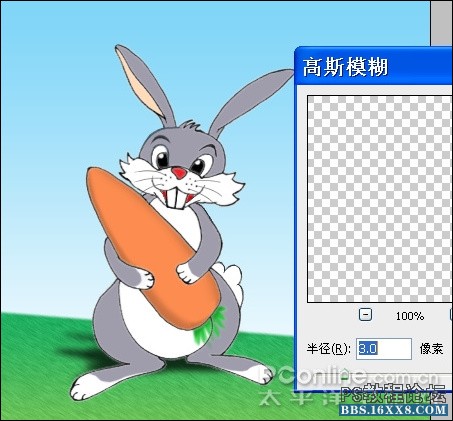Image resolution: width=453 pixels, height=421 pixels.
Task: Click the 半径(R) label
Action: (x=329, y=349)
